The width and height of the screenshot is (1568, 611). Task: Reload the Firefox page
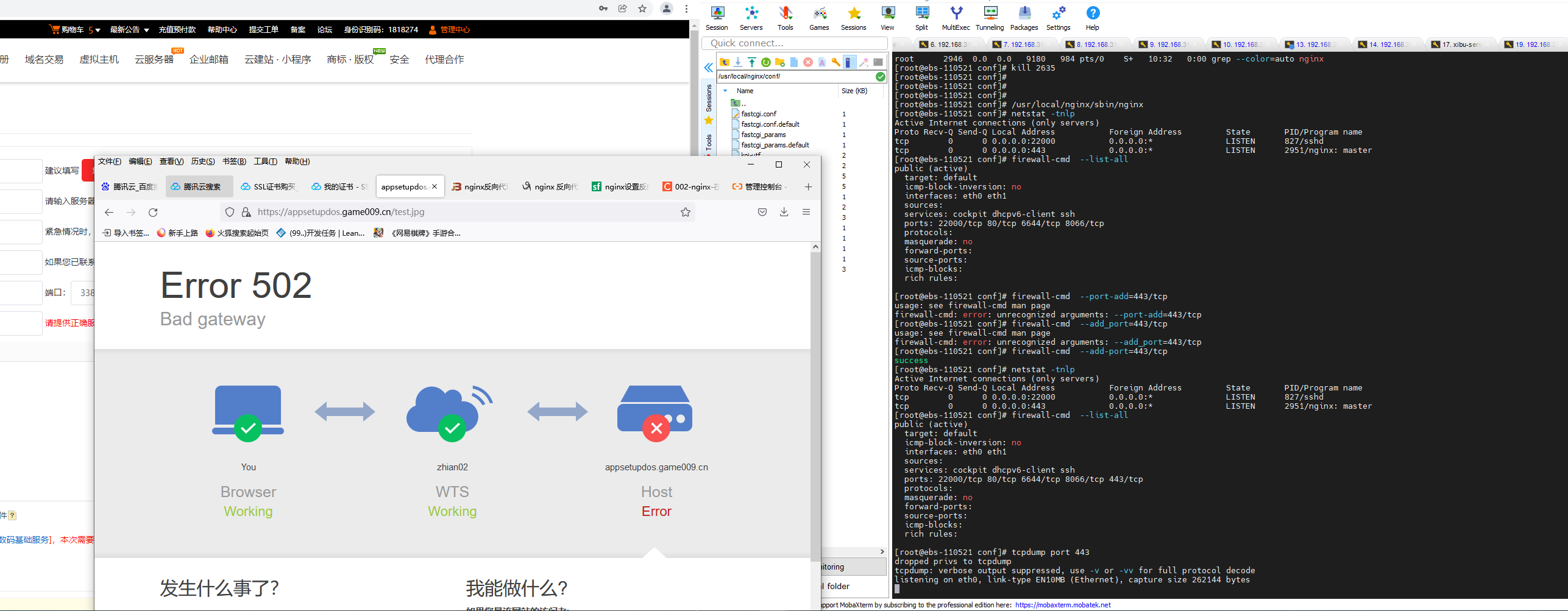(x=153, y=212)
